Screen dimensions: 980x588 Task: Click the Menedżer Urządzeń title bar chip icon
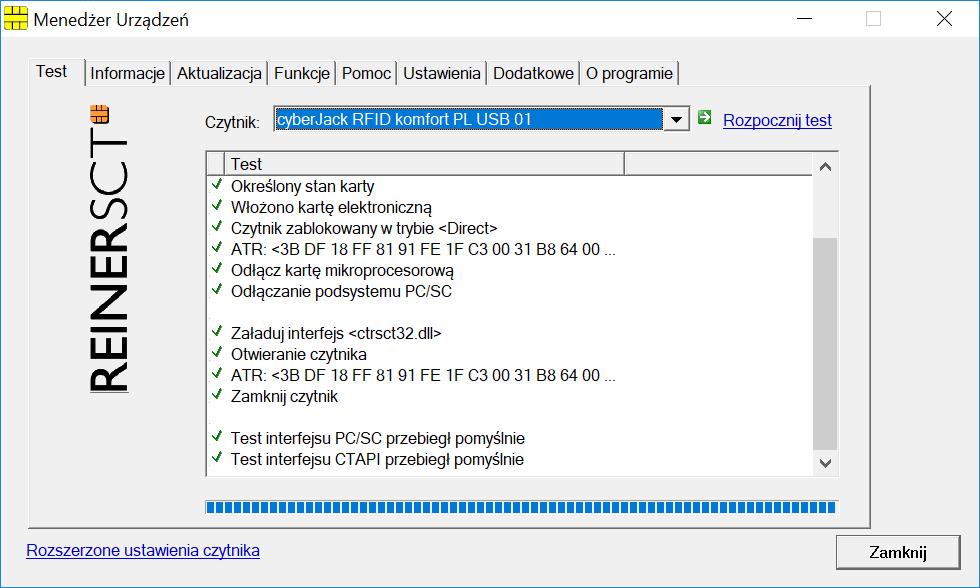(x=16, y=19)
